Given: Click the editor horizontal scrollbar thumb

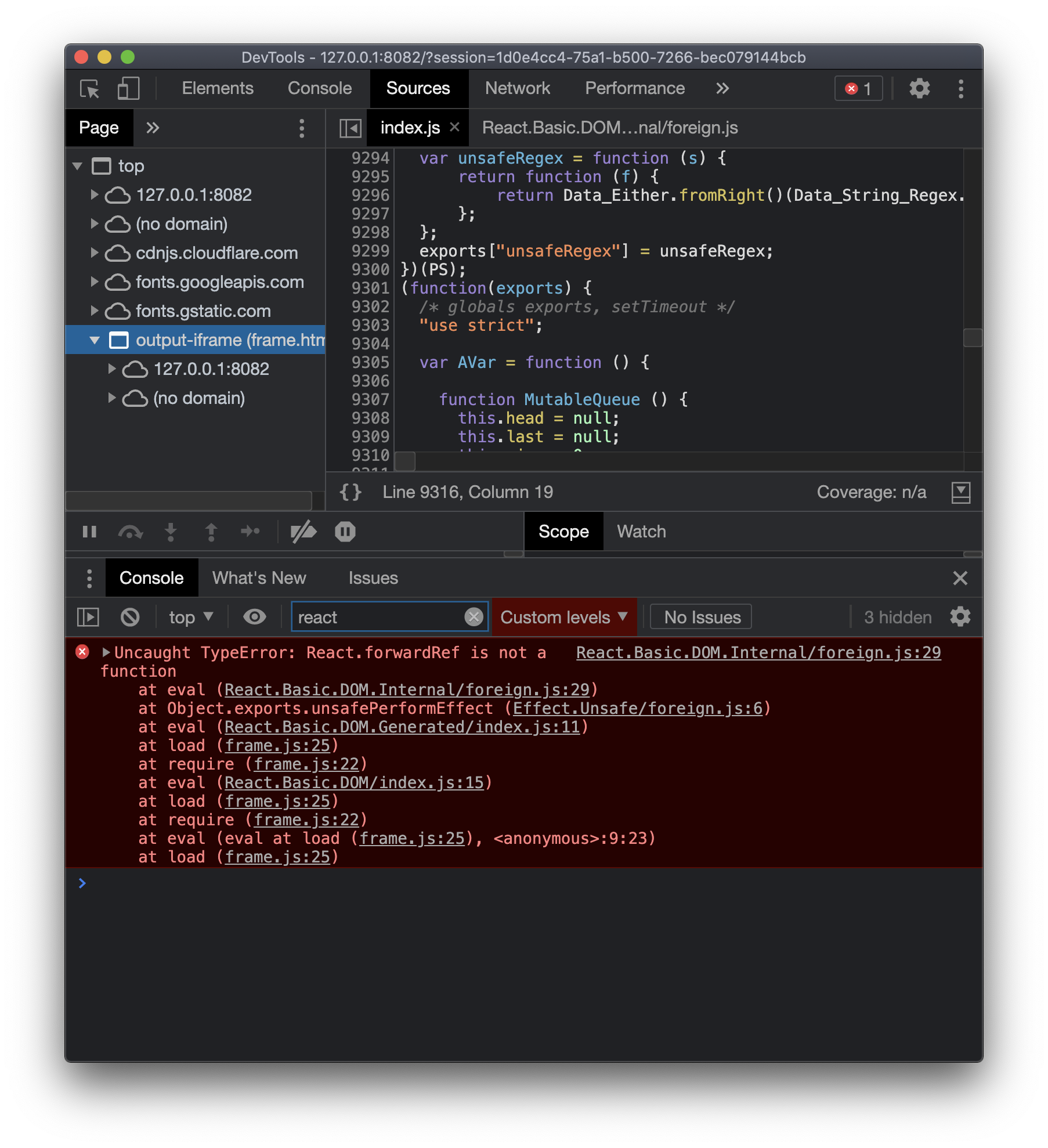Looking at the screenshot, I should pyautogui.click(x=405, y=462).
